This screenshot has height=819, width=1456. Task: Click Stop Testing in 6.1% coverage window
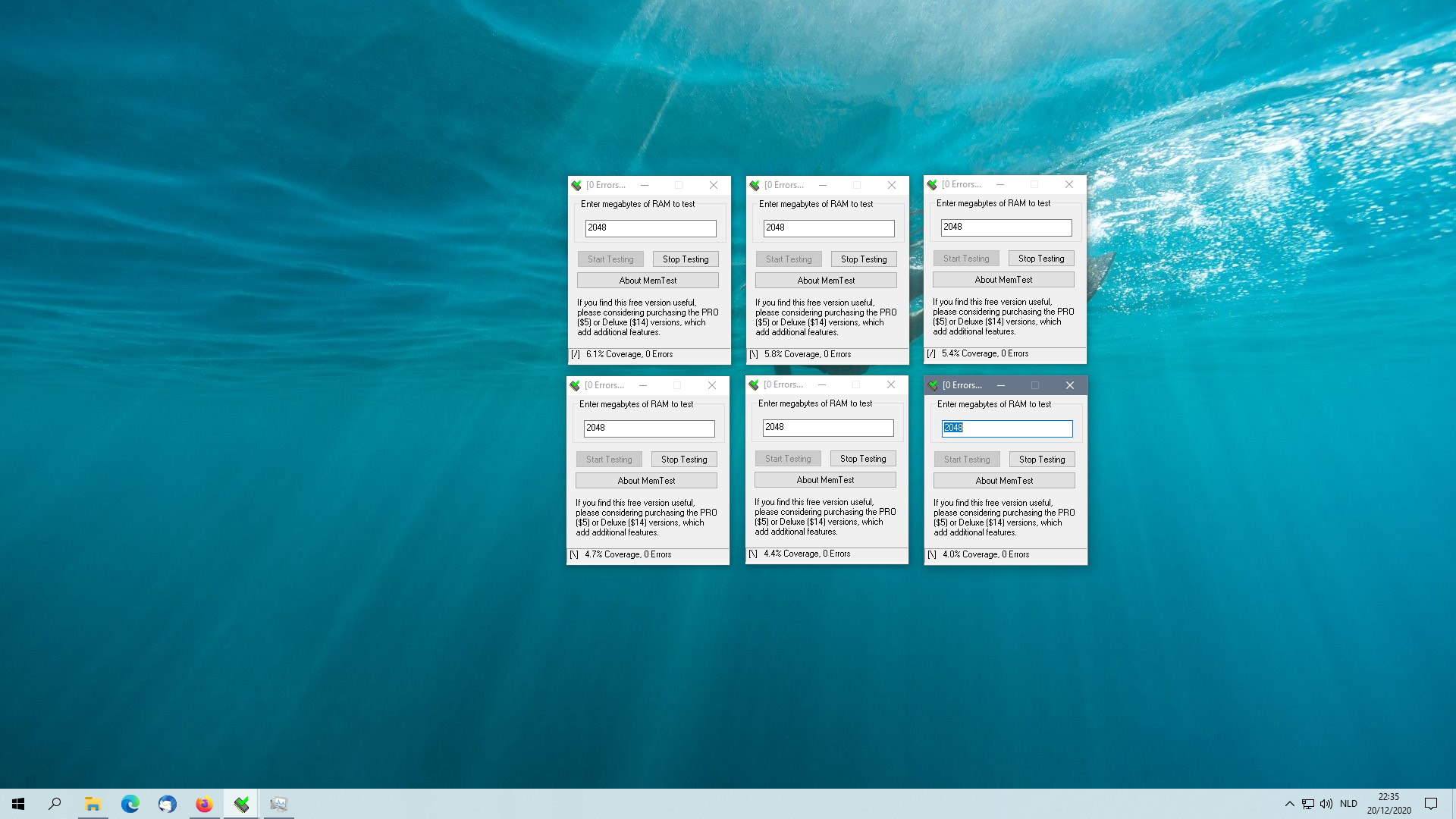pyautogui.click(x=686, y=259)
